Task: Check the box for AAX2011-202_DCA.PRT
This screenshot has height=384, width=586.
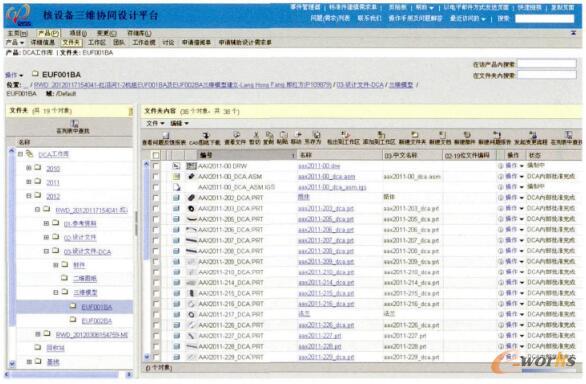Action: click(156, 197)
